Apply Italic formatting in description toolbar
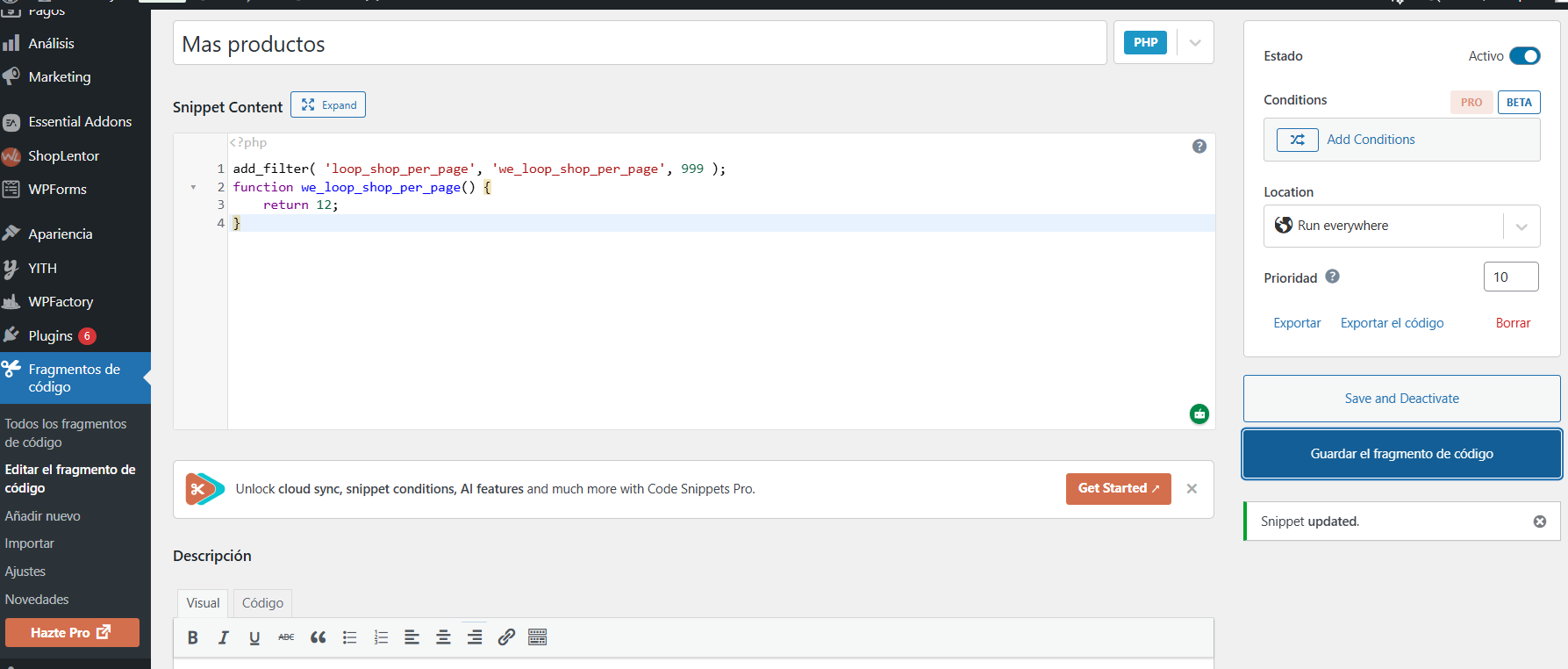Viewport: 1568px width, 669px height. click(224, 637)
